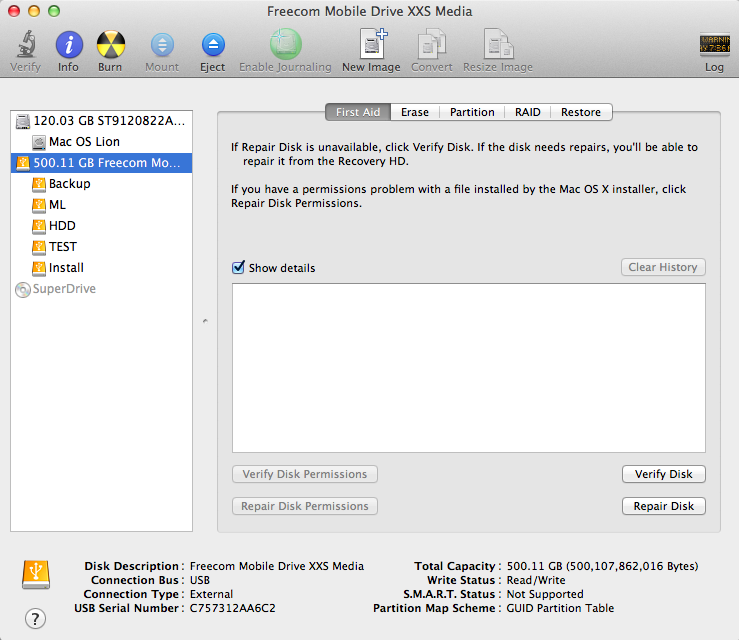Open help with the question mark button
The image size is (739, 640).
(x=35, y=618)
